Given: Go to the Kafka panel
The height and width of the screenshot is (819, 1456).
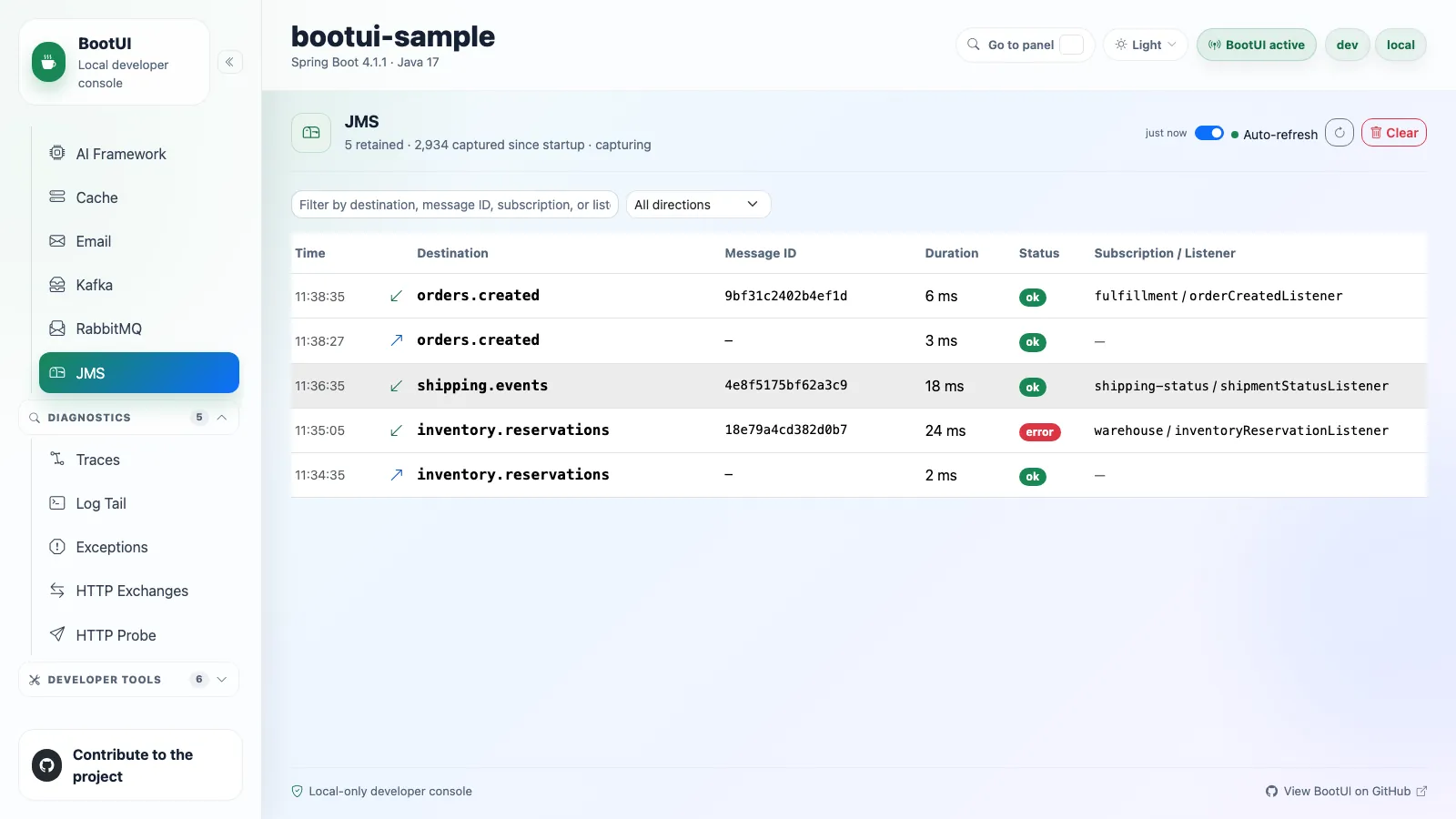Looking at the screenshot, I should click(x=139, y=285).
